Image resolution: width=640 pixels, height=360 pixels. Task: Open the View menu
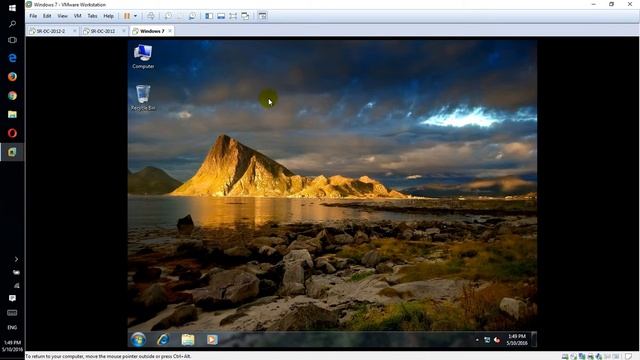pyautogui.click(x=62, y=16)
